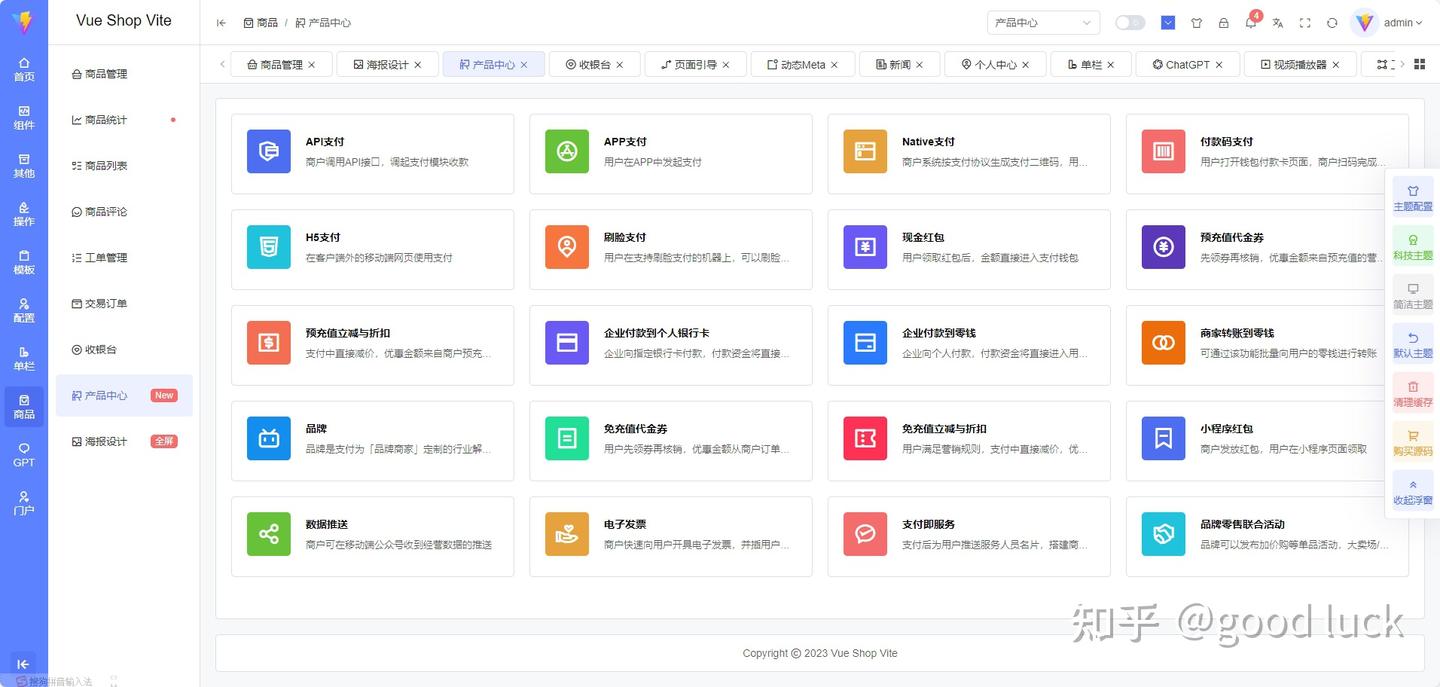The height and width of the screenshot is (687, 1440).
Task: Open the notification bell
Action: tap(1250, 23)
